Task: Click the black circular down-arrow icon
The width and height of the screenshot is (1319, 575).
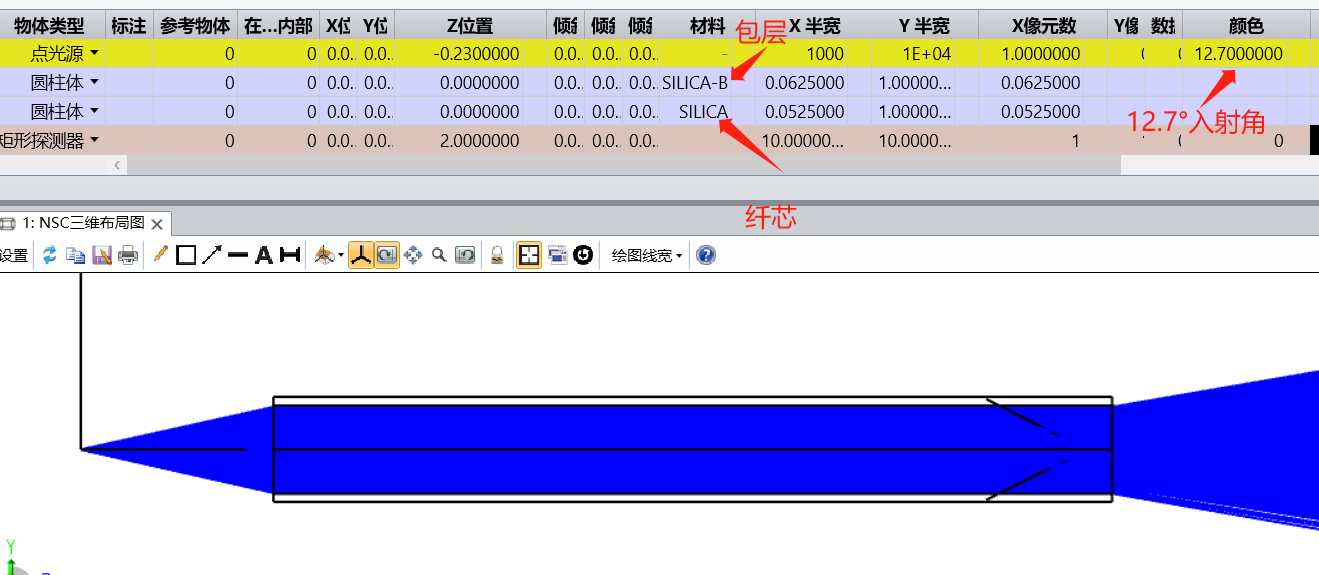Action: point(583,255)
